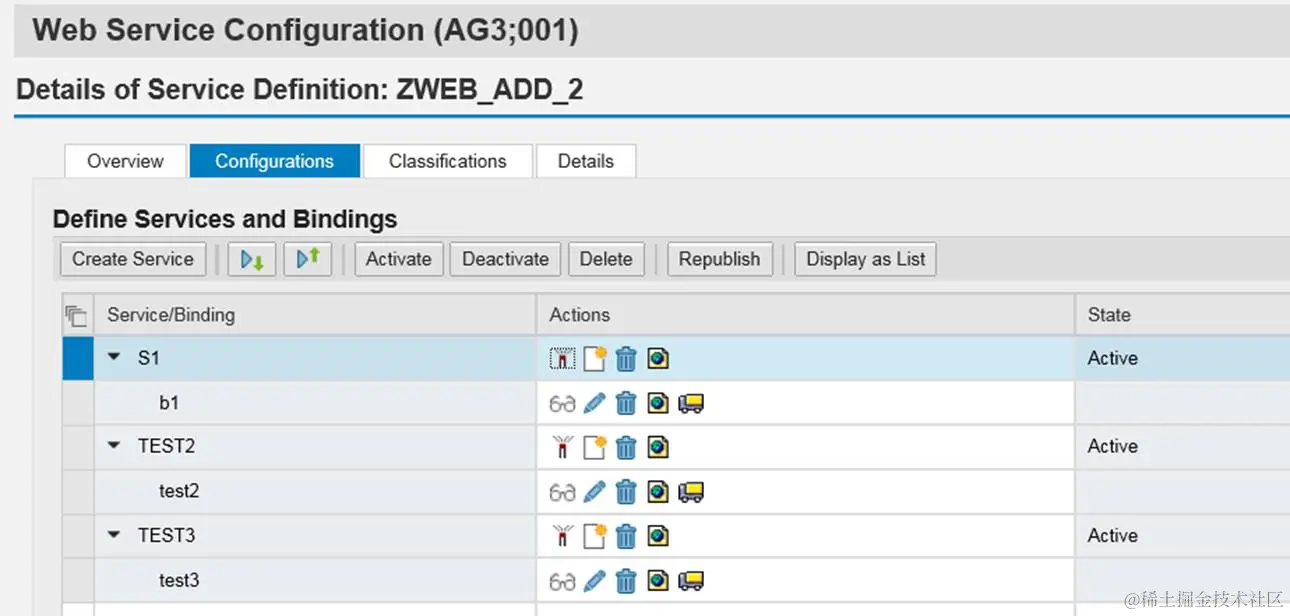This screenshot has width=1290, height=616.
Task: Collapse the TEST2 service node
Action: (114, 446)
